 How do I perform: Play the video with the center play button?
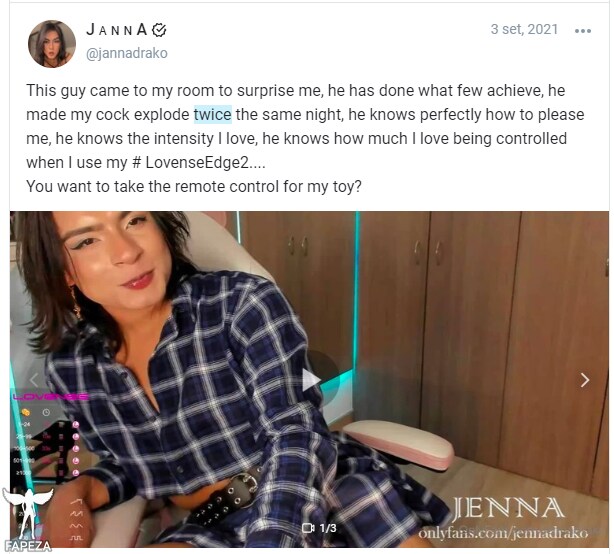coord(312,380)
